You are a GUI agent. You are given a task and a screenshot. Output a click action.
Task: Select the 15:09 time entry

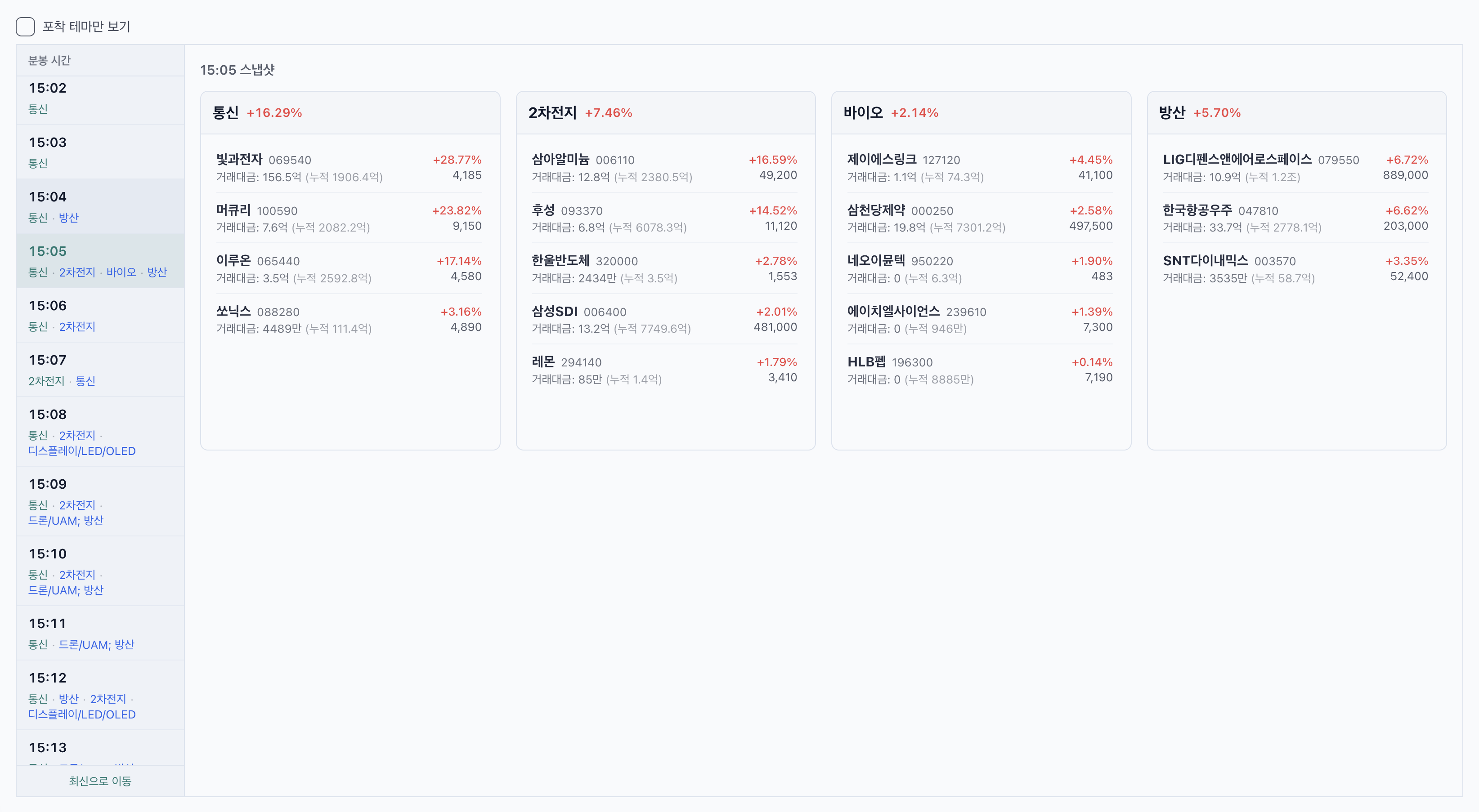[100, 502]
